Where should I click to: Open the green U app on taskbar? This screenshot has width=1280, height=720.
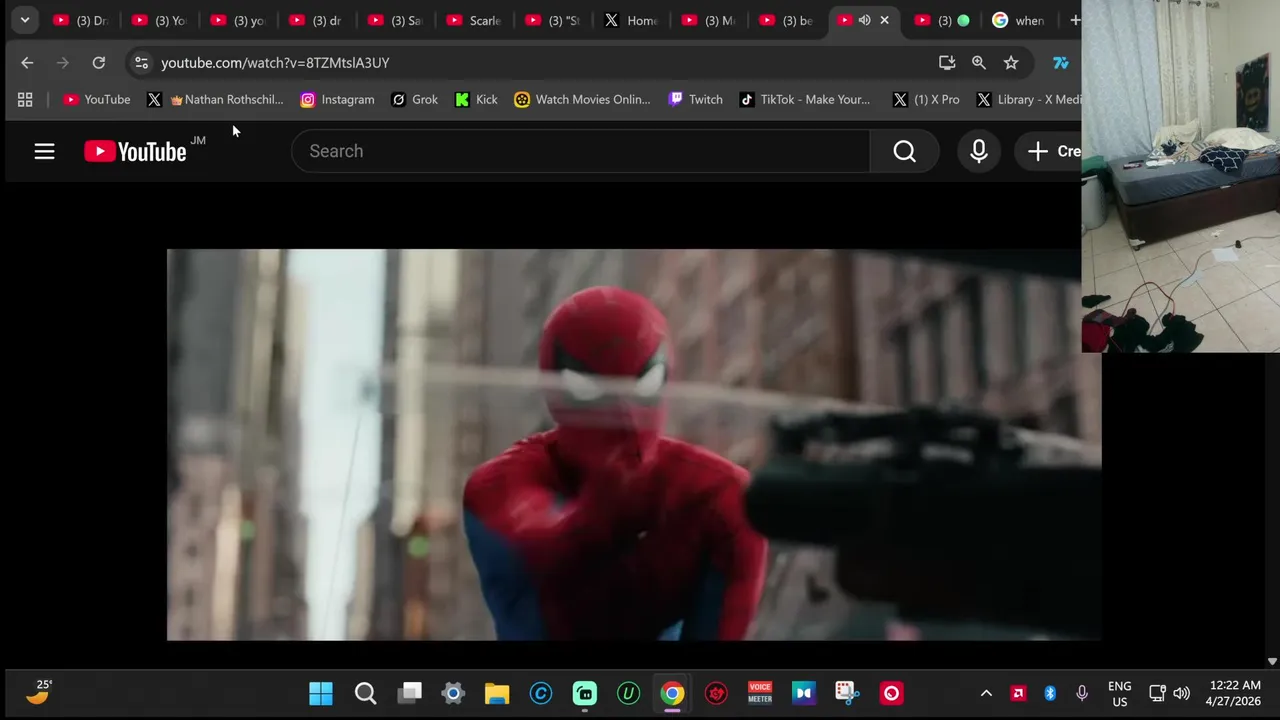tap(628, 693)
